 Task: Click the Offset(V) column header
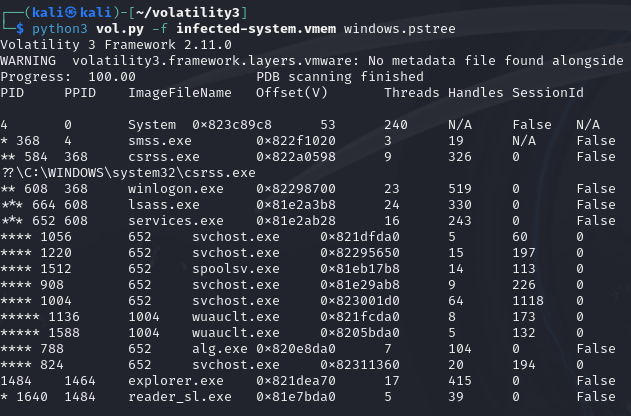292,93
